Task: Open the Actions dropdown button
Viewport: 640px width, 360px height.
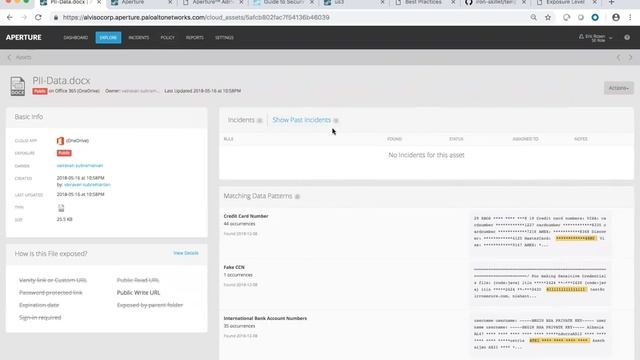Action: coord(619,88)
